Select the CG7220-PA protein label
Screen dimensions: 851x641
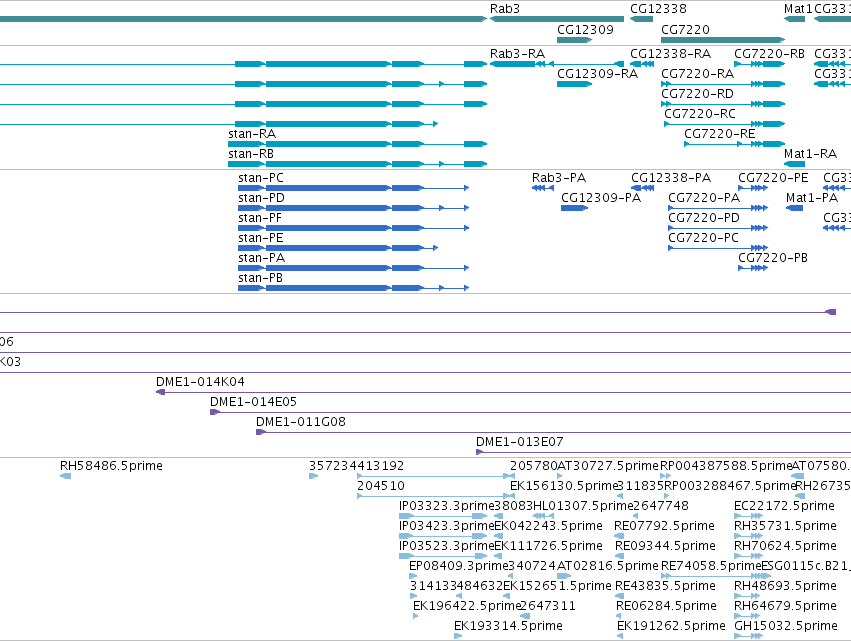point(704,198)
